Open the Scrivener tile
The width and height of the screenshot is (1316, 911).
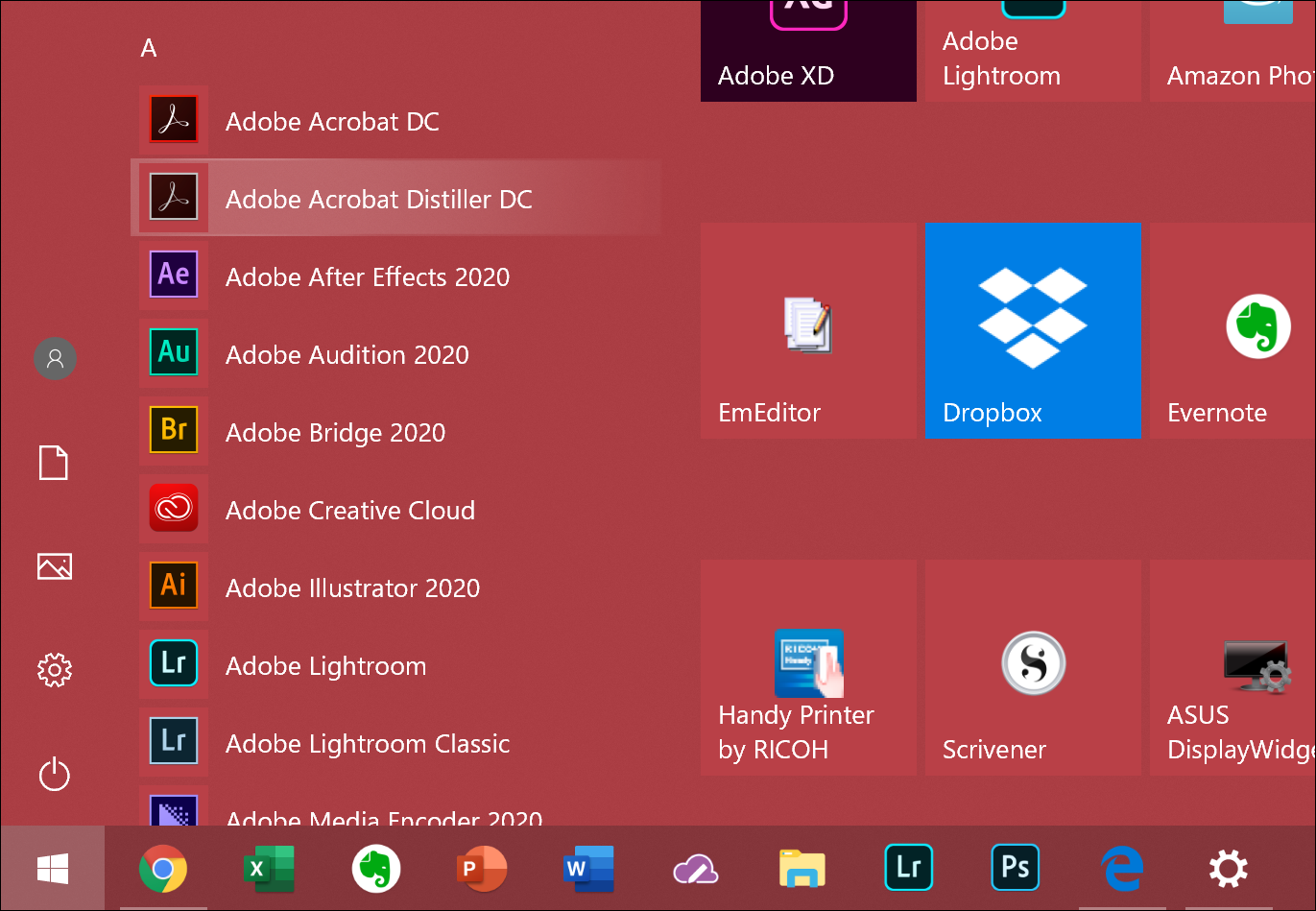tap(1033, 667)
